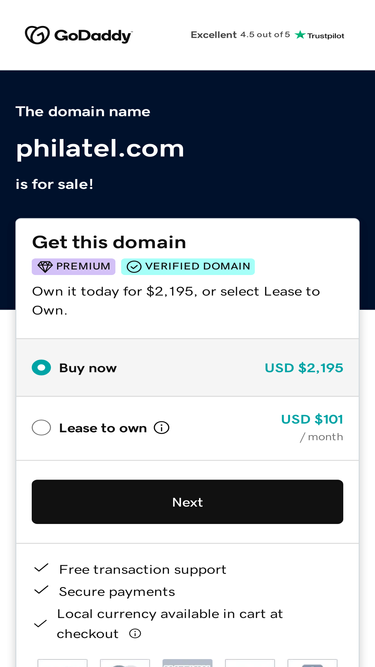375x667 pixels.
Task: Click the Get this domain heading
Action: pos(109,242)
